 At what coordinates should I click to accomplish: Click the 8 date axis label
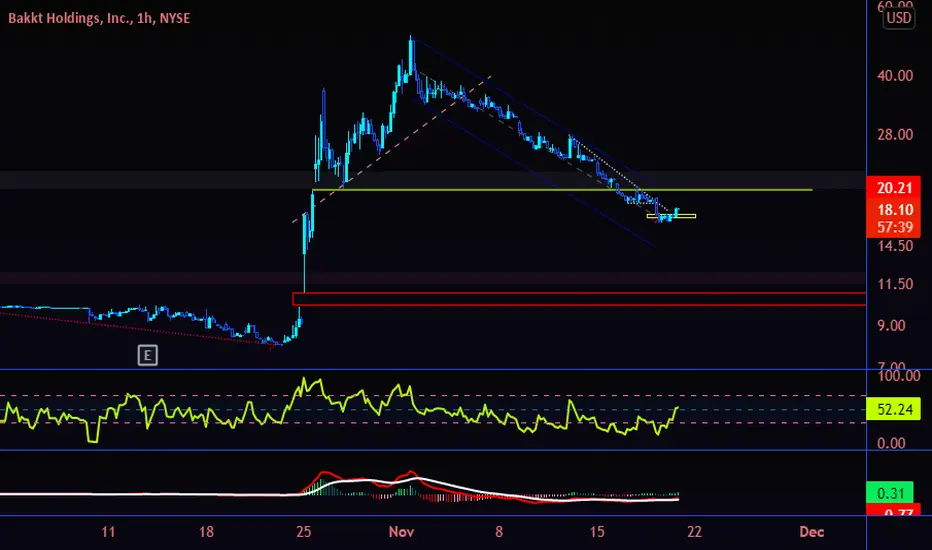[x=499, y=532]
